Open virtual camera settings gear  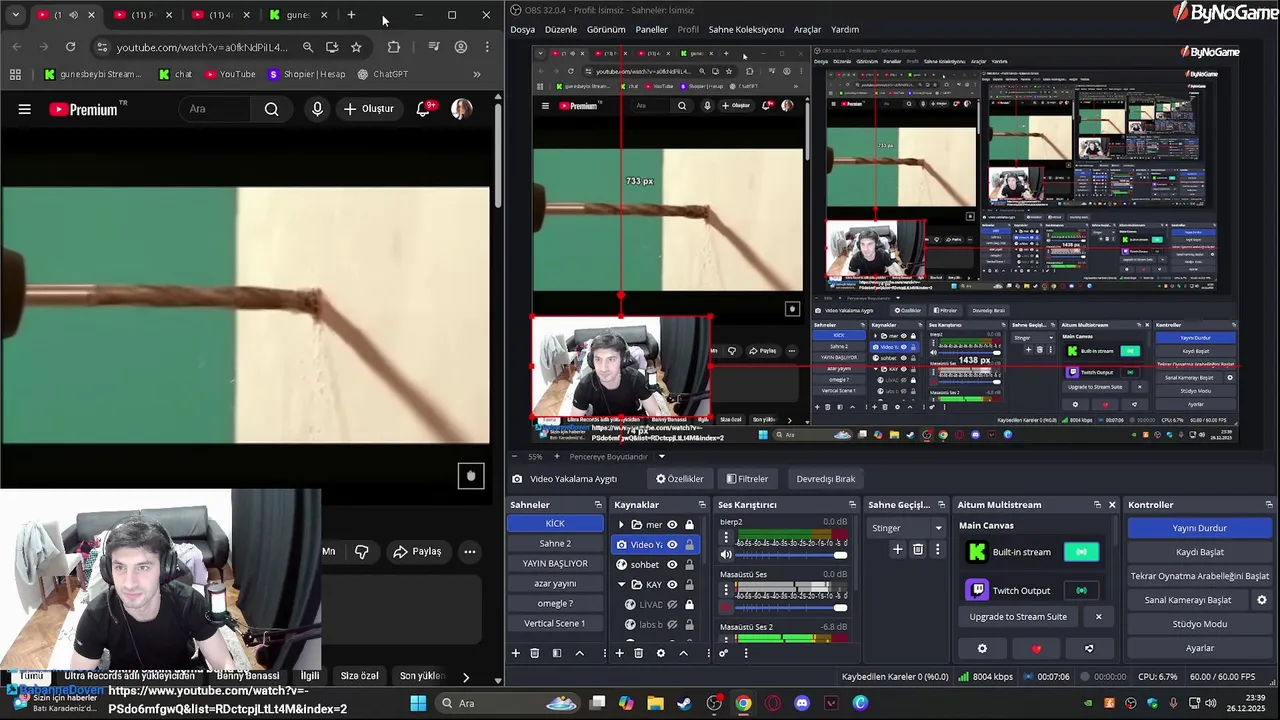pyautogui.click(x=1262, y=600)
